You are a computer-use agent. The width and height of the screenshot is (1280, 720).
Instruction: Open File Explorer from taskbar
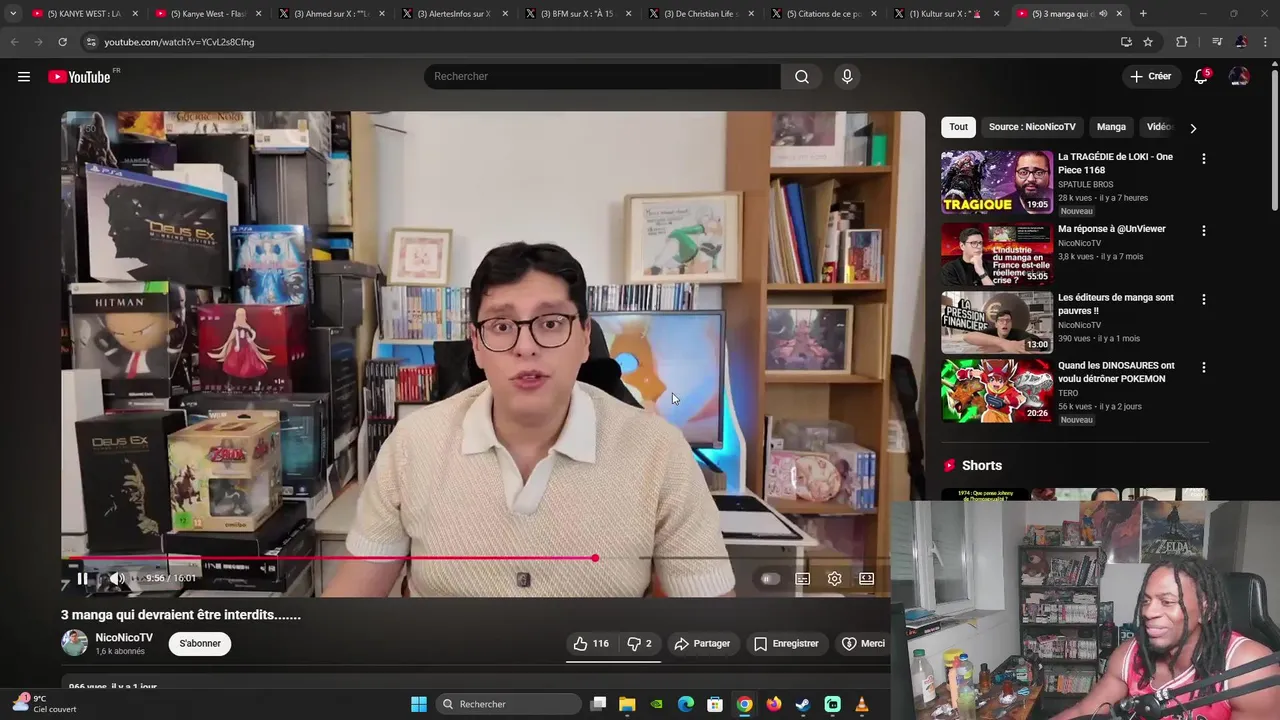click(x=627, y=704)
